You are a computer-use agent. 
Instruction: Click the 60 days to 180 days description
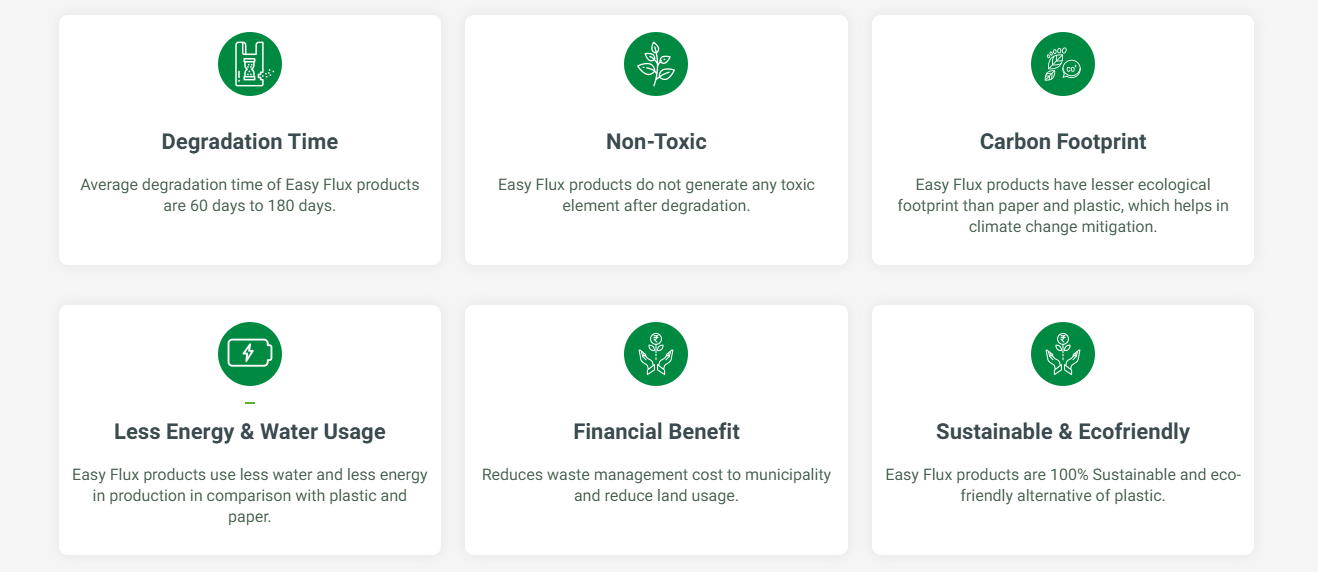click(x=250, y=195)
